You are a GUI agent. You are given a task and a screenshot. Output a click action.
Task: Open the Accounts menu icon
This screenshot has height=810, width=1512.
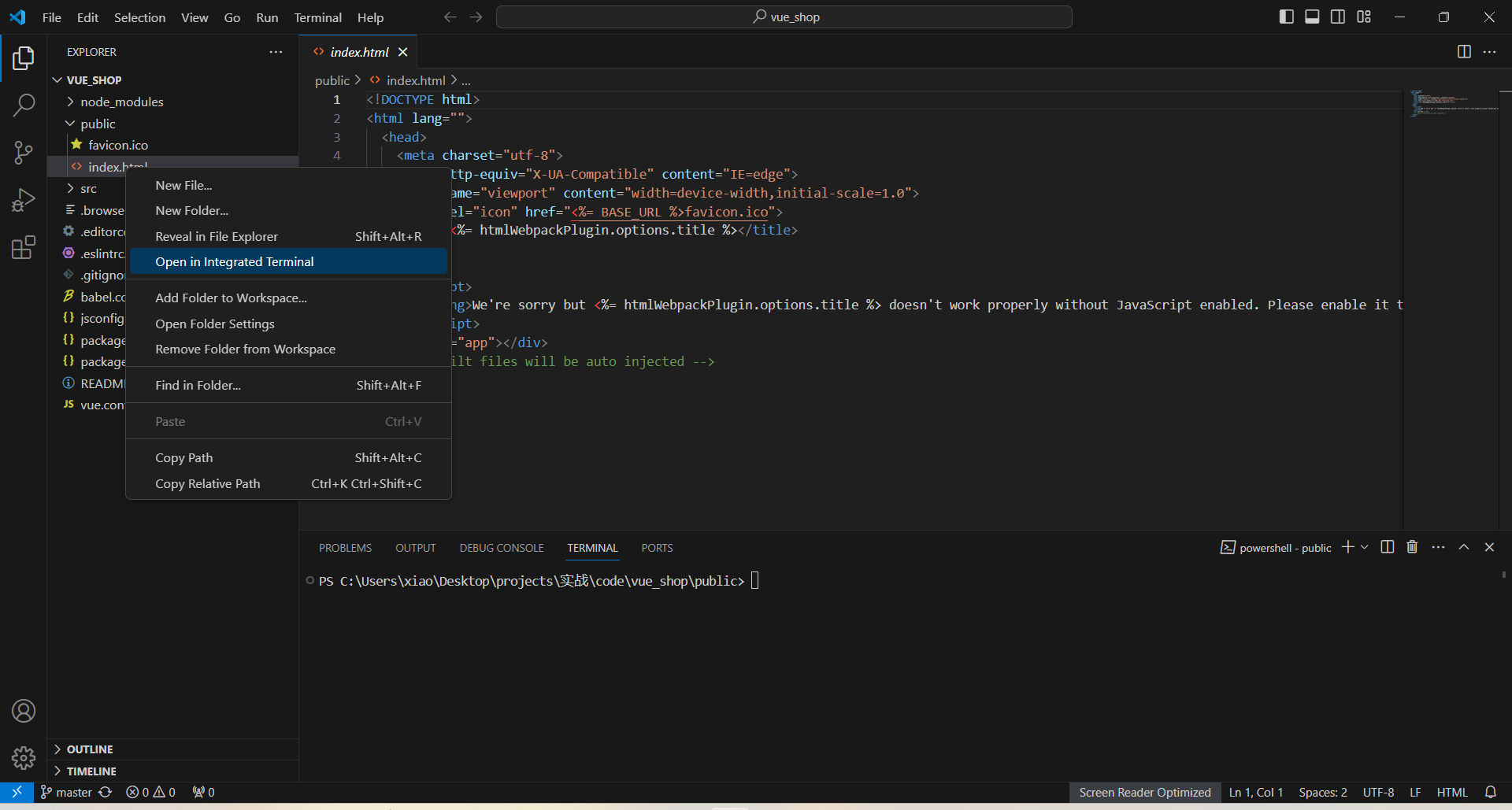click(24, 711)
